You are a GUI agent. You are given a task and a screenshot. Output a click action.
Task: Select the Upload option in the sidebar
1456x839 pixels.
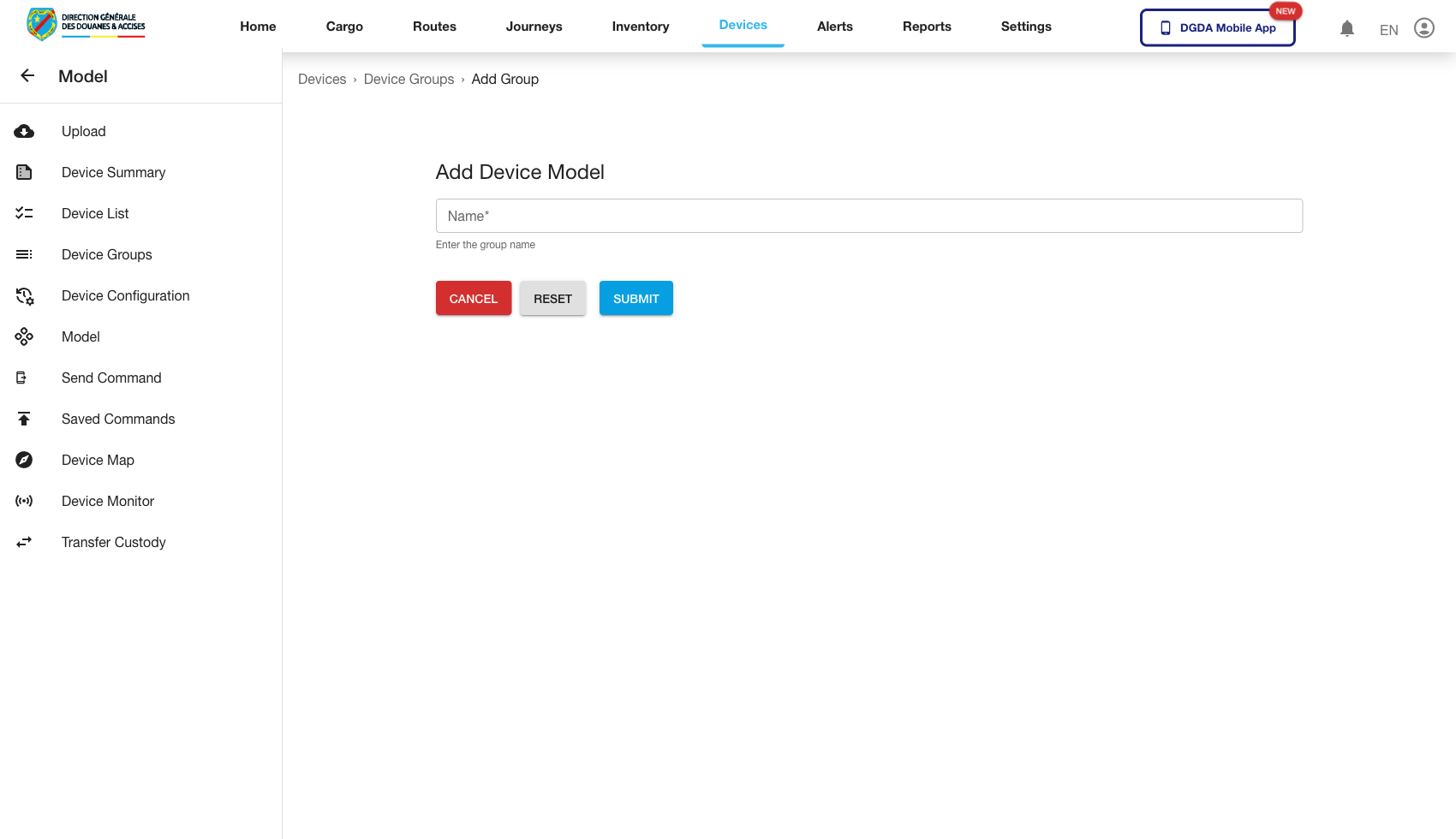(x=83, y=131)
